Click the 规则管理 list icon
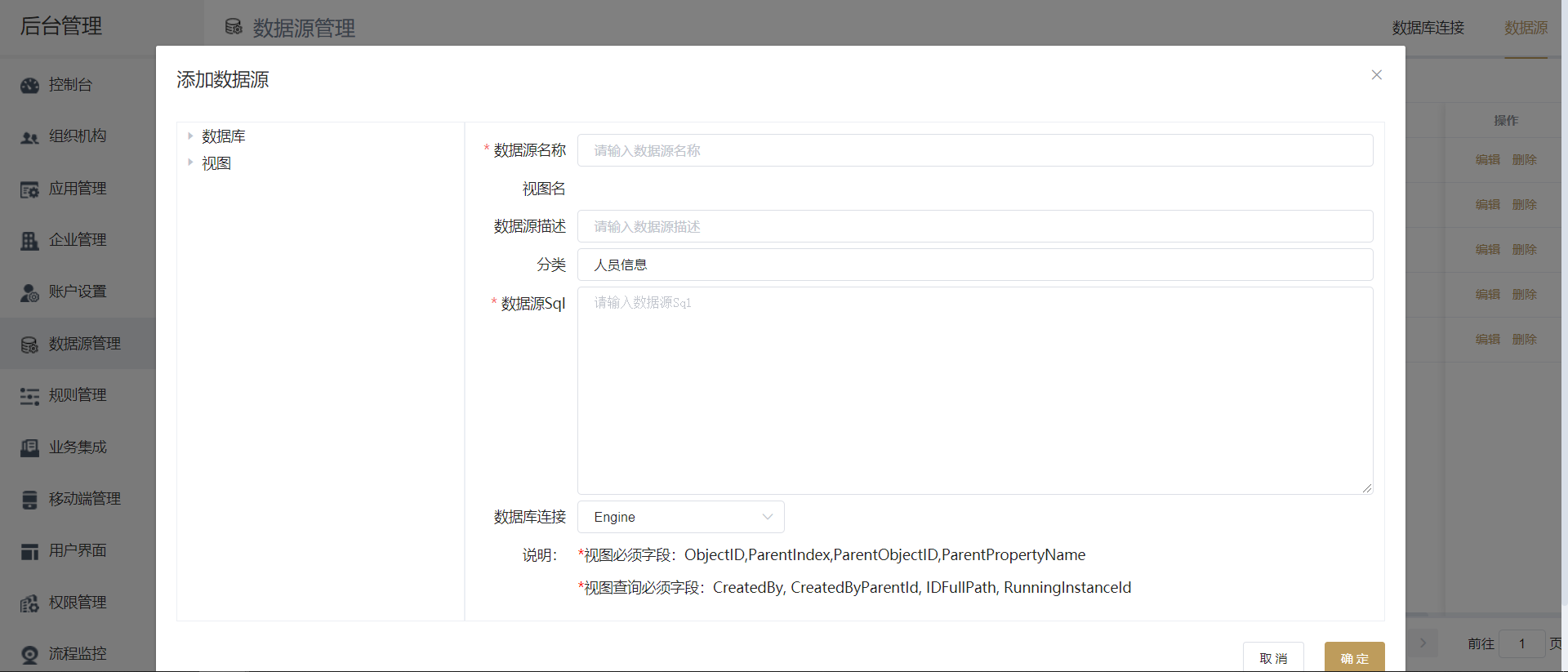Image resolution: width=1568 pixels, height=672 pixels. click(29, 396)
